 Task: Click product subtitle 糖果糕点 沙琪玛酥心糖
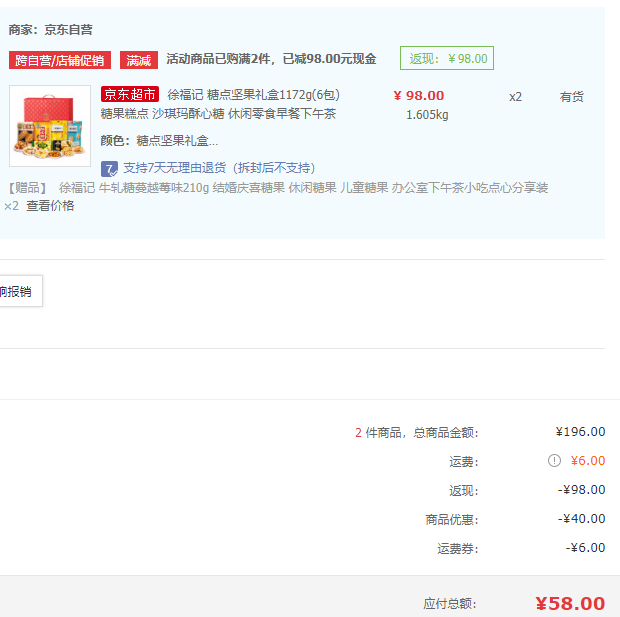point(218,114)
